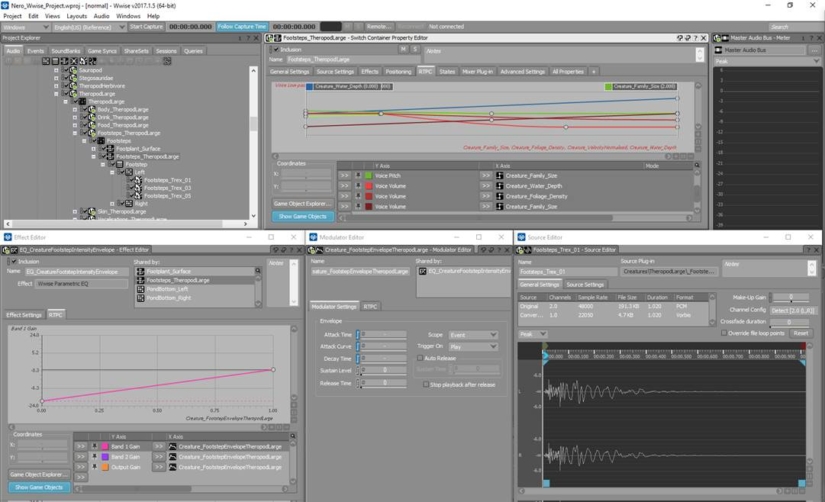Click the Footsteps_Trex_01 sound icon in tree
This screenshot has width=825, height=502.
pos(138,180)
